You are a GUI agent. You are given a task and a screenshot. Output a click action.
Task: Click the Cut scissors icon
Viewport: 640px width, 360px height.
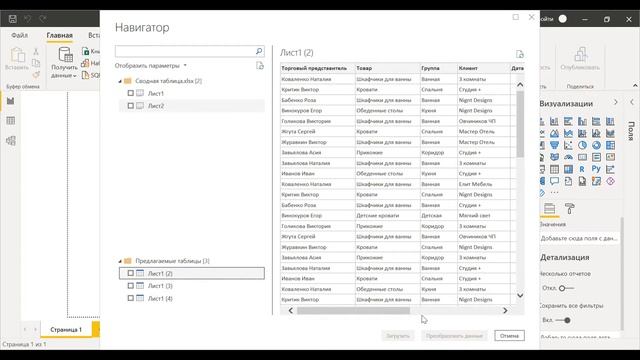(36, 51)
